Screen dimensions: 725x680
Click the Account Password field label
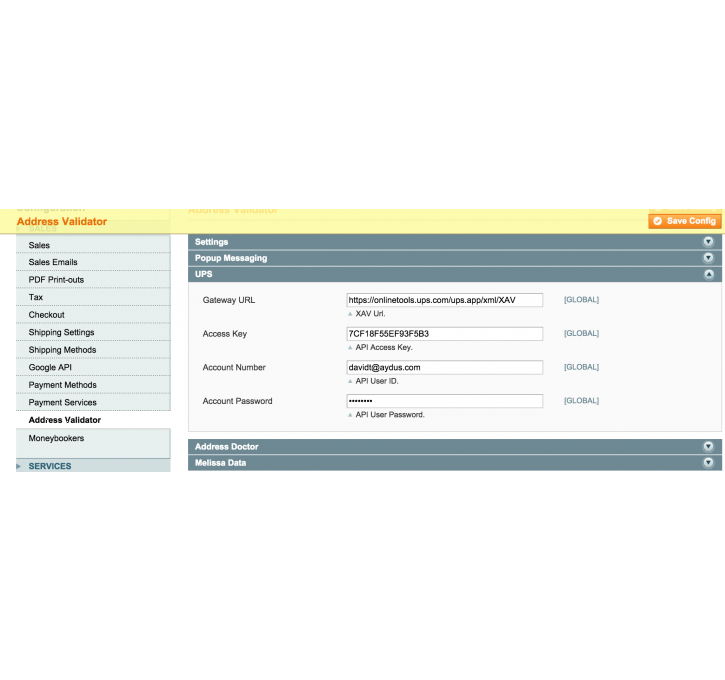click(237, 401)
